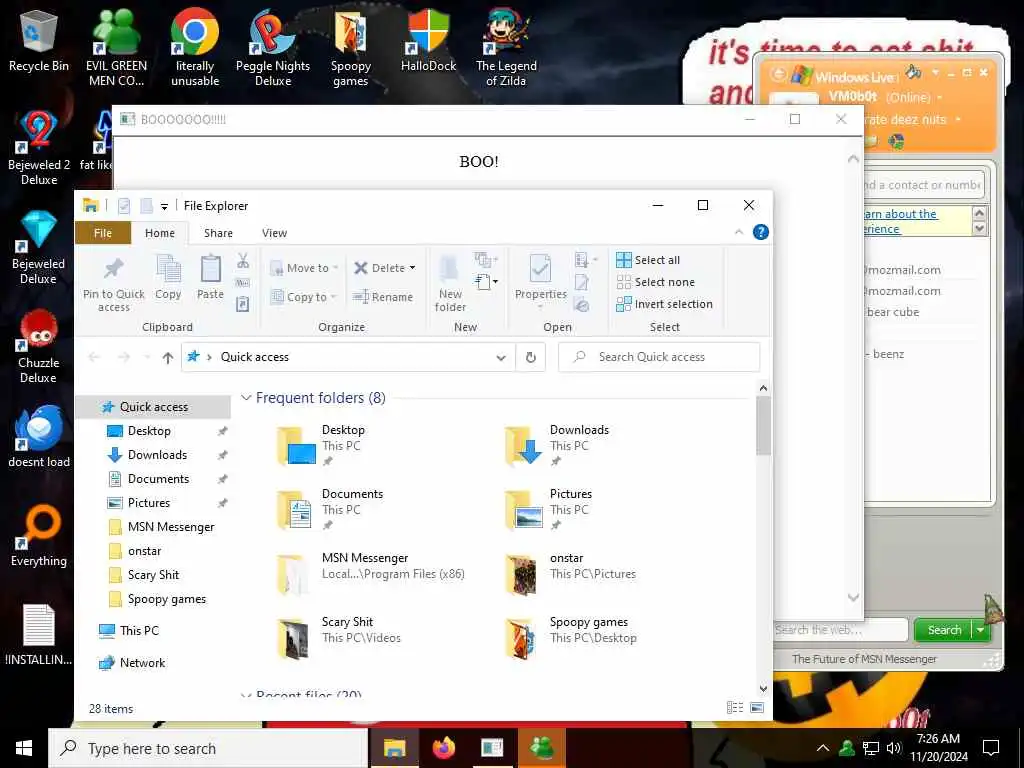Switch to the View ribbon tab
This screenshot has width=1024, height=768.
pyautogui.click(x=274, y=233)
